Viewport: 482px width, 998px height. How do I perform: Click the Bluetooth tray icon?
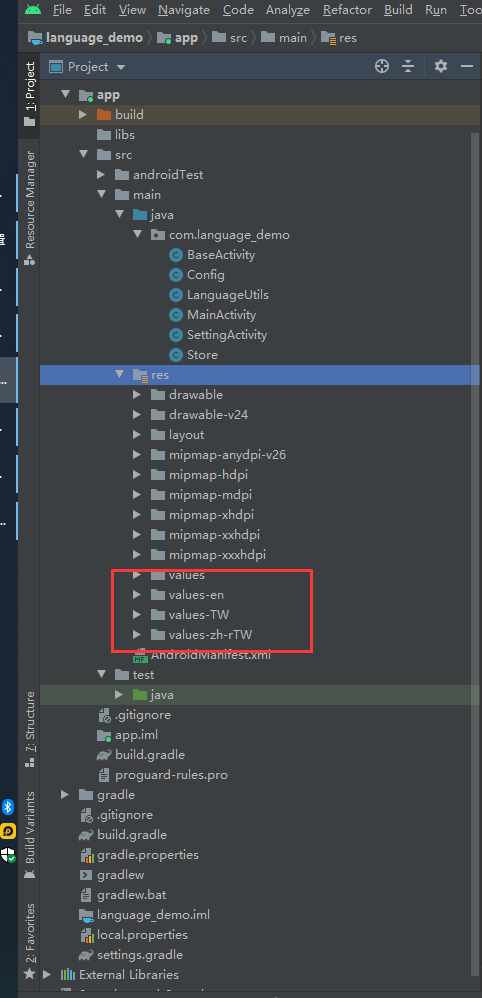pyautogui.click(x=8, y=807)
